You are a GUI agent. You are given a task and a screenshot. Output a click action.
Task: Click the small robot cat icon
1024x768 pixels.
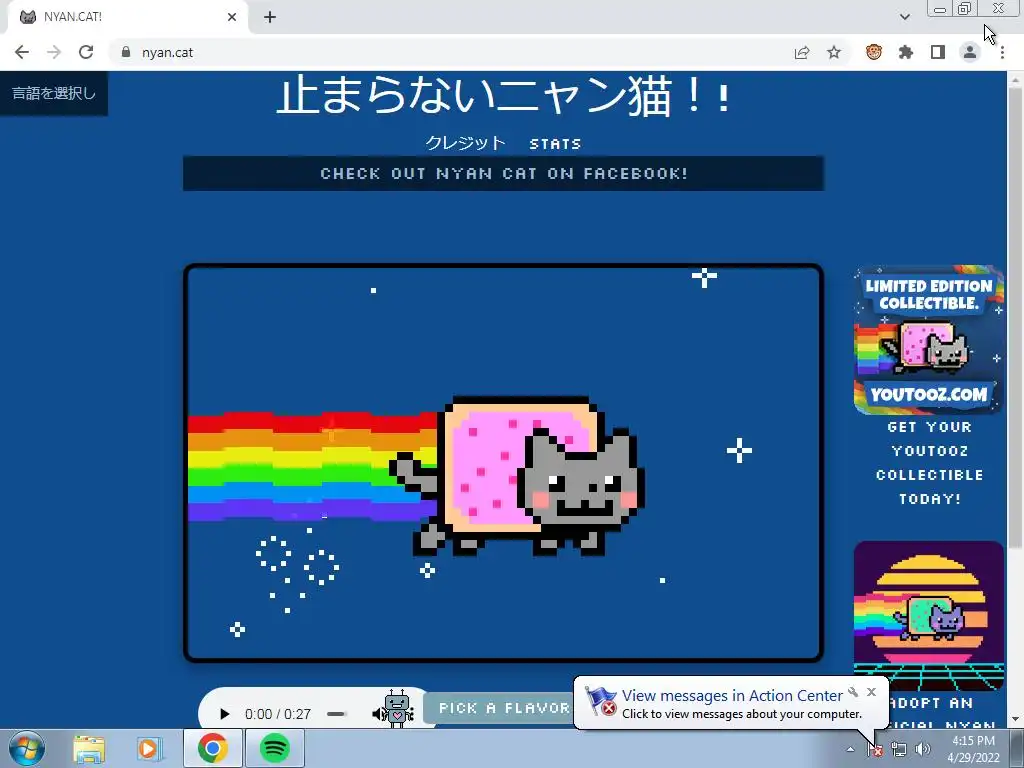[397, 709]
